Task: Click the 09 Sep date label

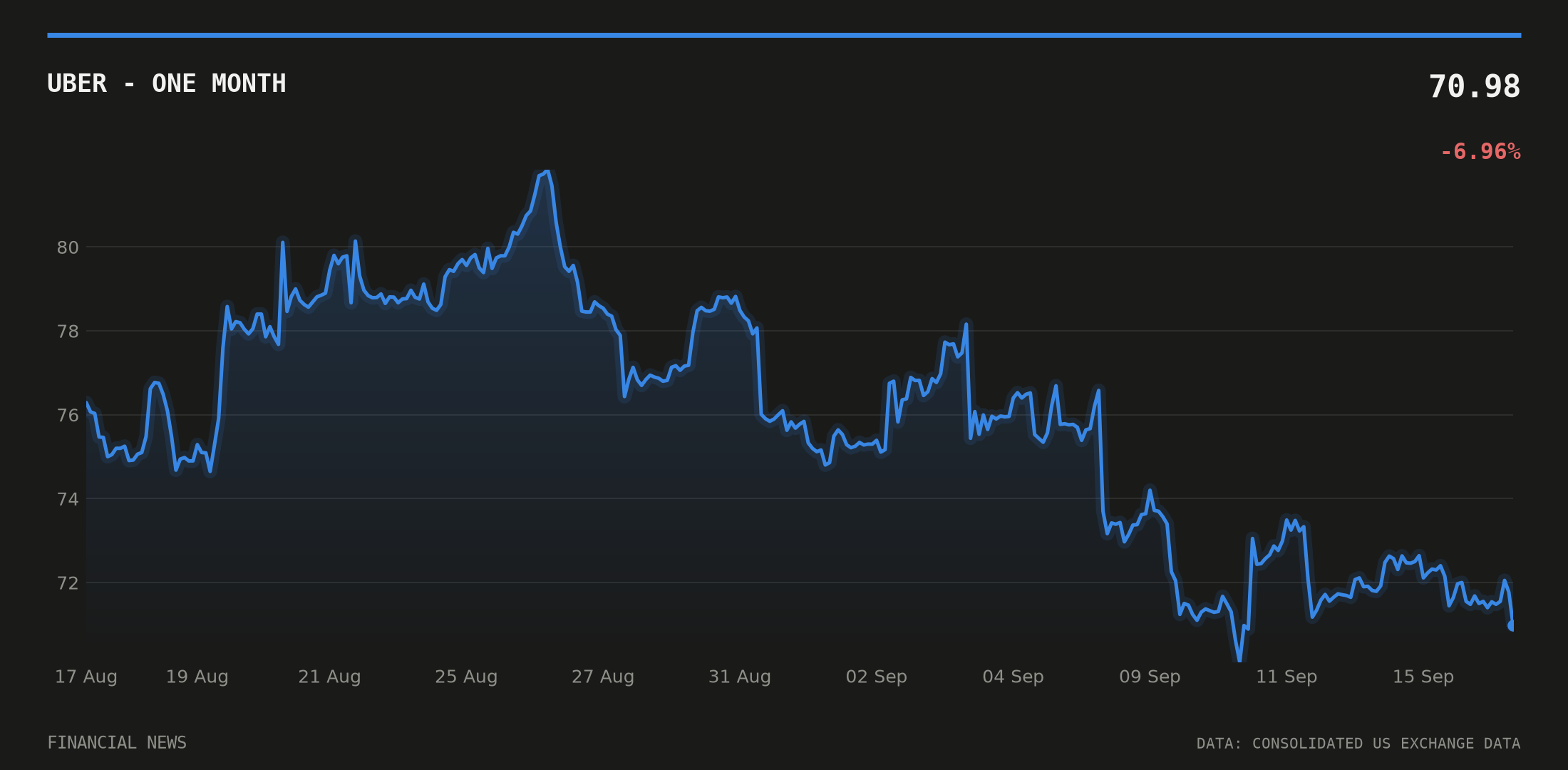Action: coord(1150,677)
